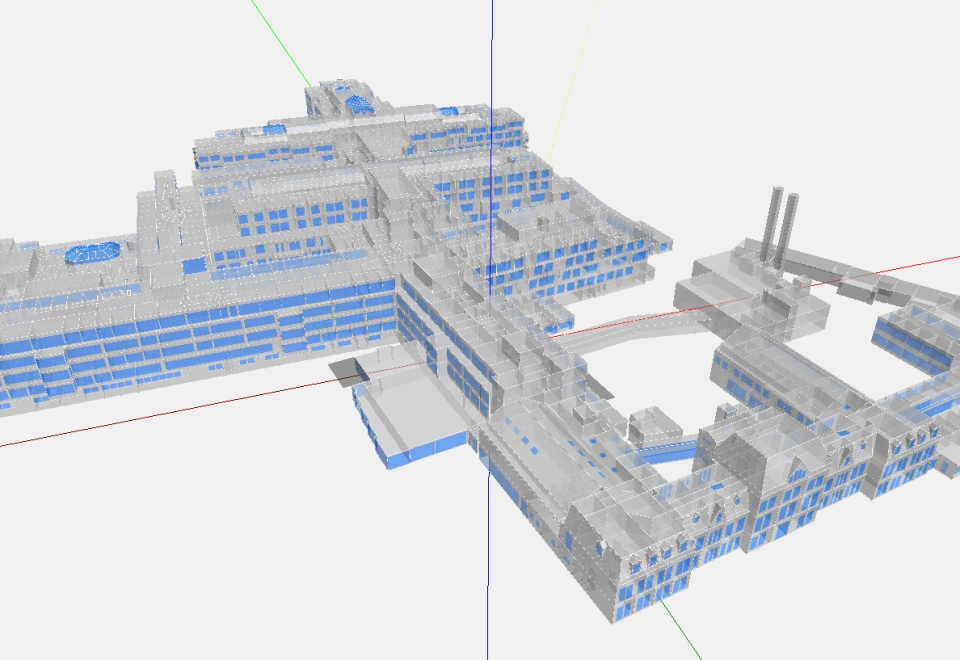
Task: Select the twin tall chimney stacks
Action: (x=781, y=226)
